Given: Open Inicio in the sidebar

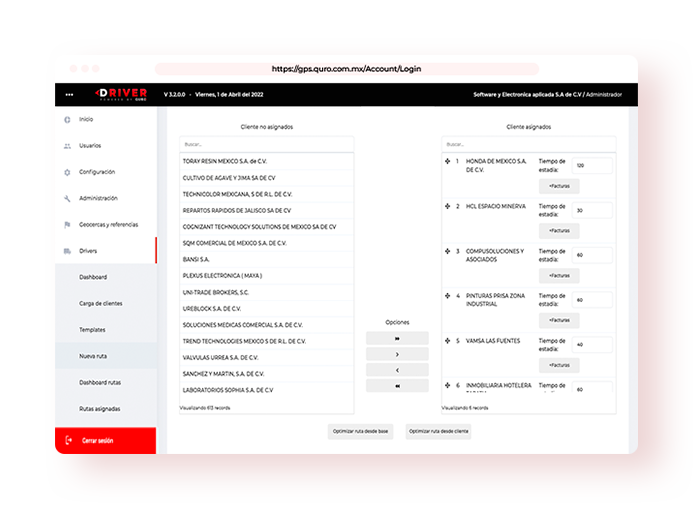Looking at the screenshot, I should (x=106, y=119).
